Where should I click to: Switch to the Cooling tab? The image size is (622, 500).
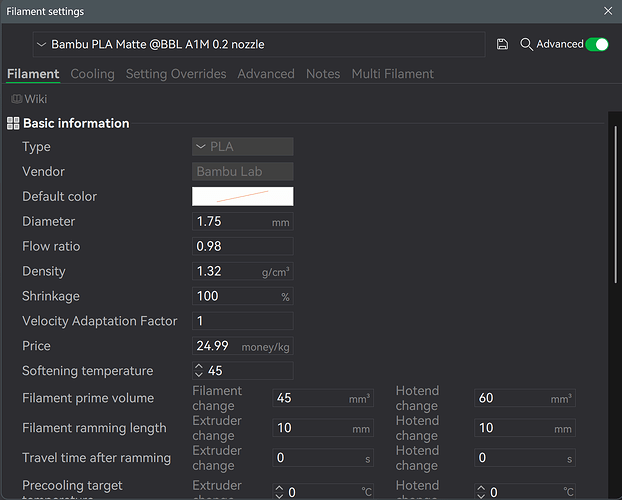click(92, 74)
